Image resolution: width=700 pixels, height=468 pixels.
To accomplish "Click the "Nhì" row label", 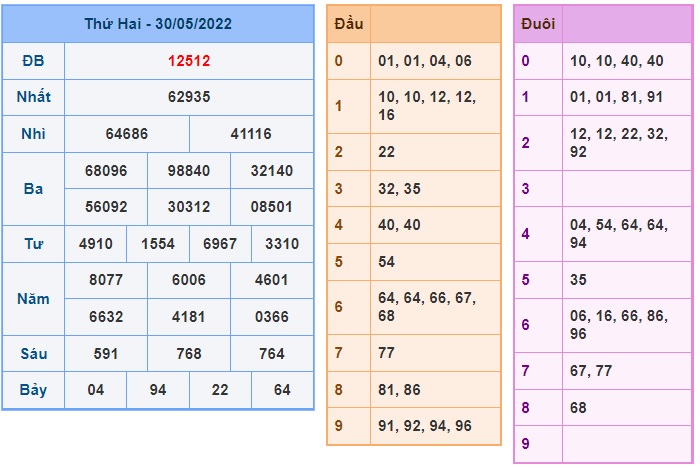I will pyautogui.click(x=33, y=134).
